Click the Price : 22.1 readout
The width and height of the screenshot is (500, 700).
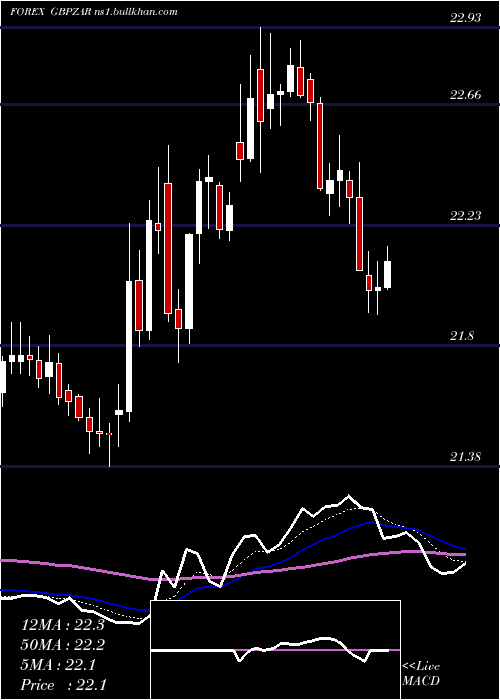tap(63, 685)
